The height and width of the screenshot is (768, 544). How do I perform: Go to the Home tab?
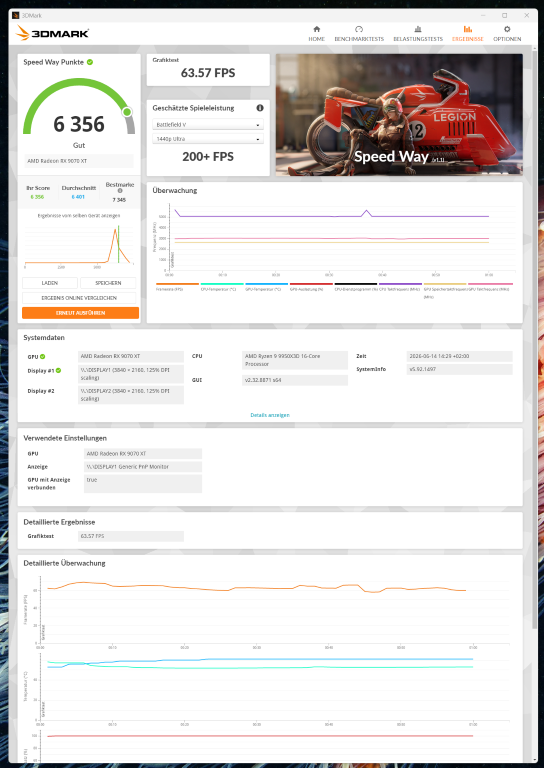[x=316, y=34]
